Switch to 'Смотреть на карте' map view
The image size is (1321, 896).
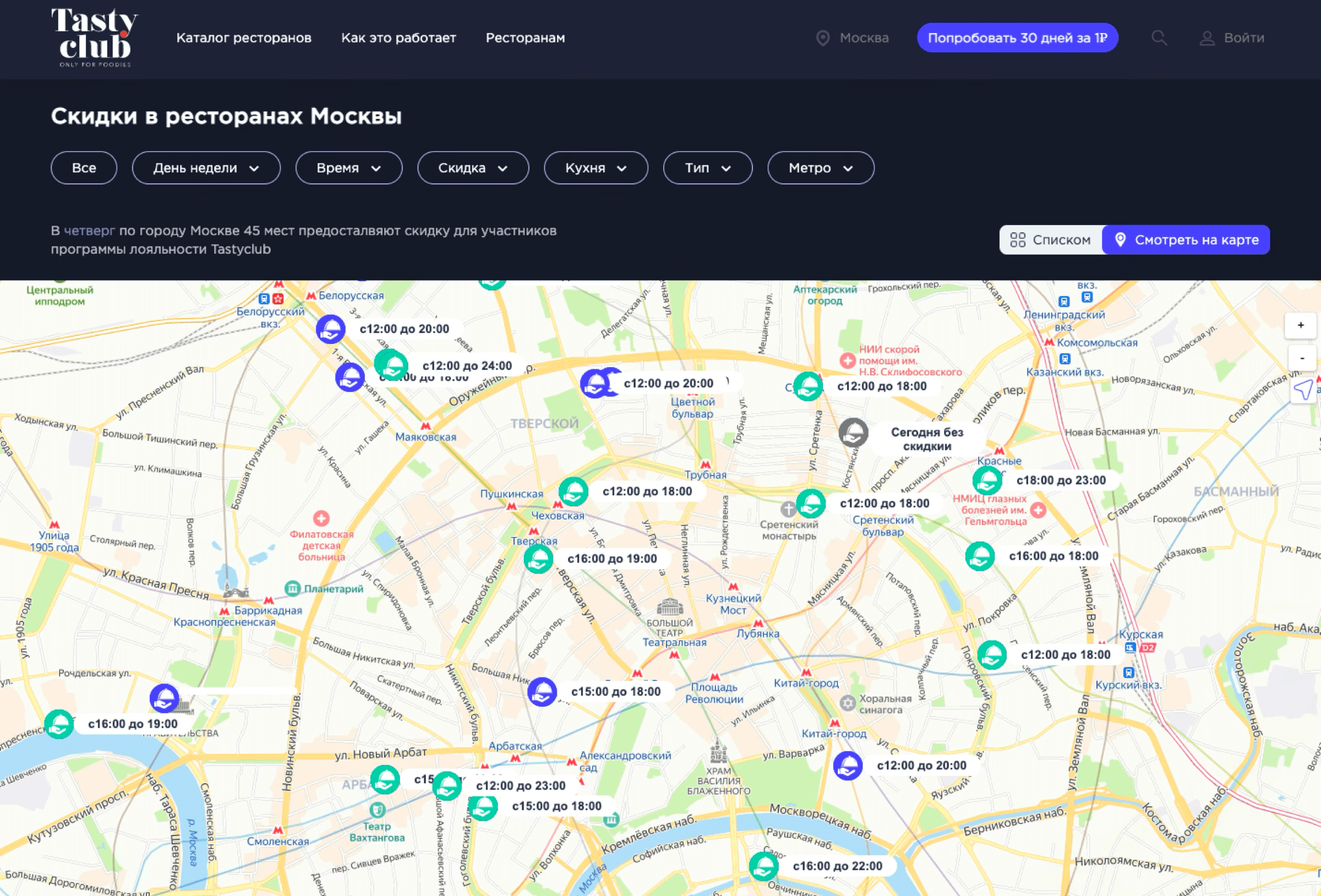(1186, 240)
